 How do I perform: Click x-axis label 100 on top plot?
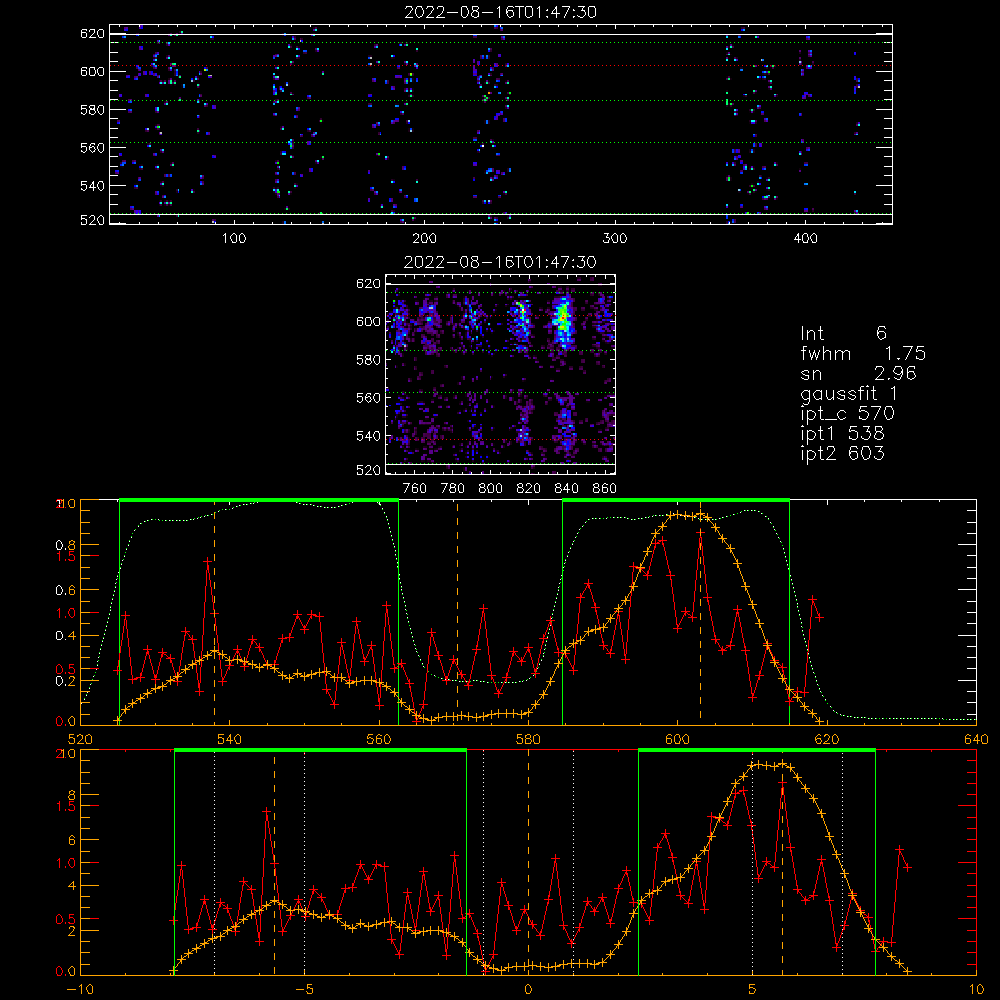(234, 239)
